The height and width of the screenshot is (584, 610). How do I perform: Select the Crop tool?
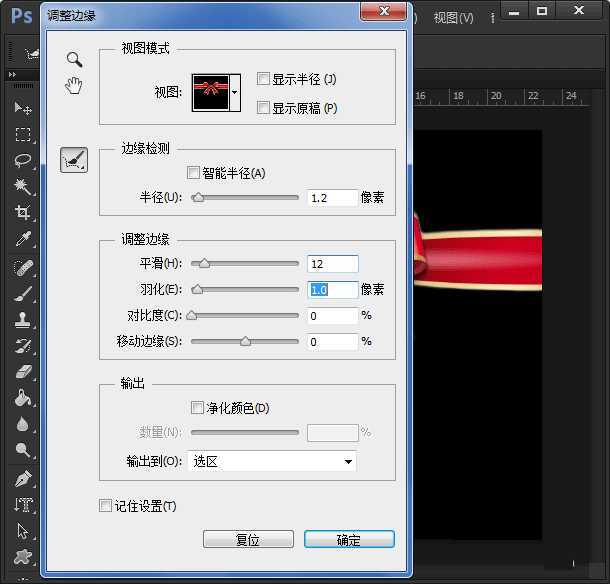pyautogui.click(x=22, y=212)
